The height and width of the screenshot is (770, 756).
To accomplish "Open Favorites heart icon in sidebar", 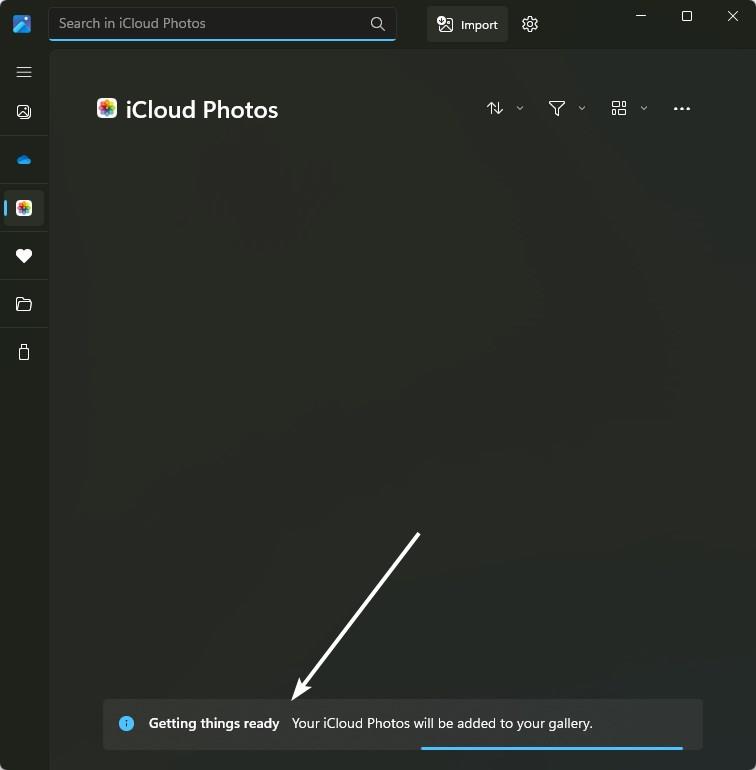I will pos(24,256).
